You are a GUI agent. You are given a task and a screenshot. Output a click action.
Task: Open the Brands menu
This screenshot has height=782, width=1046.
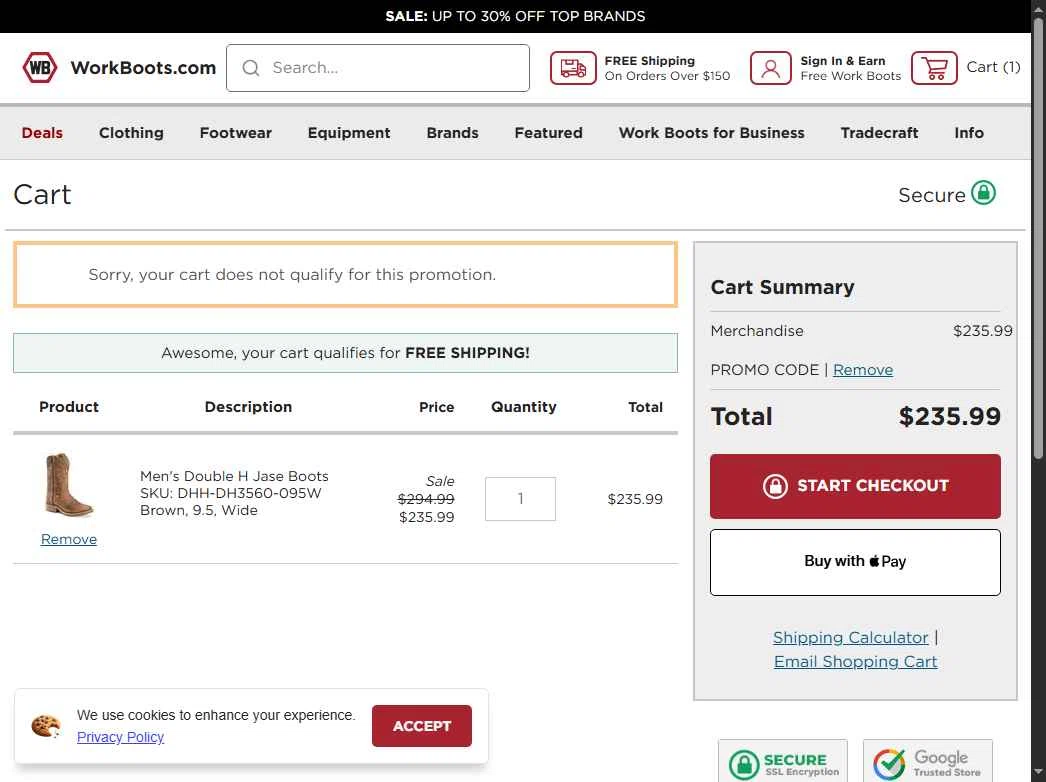[452, 133]
